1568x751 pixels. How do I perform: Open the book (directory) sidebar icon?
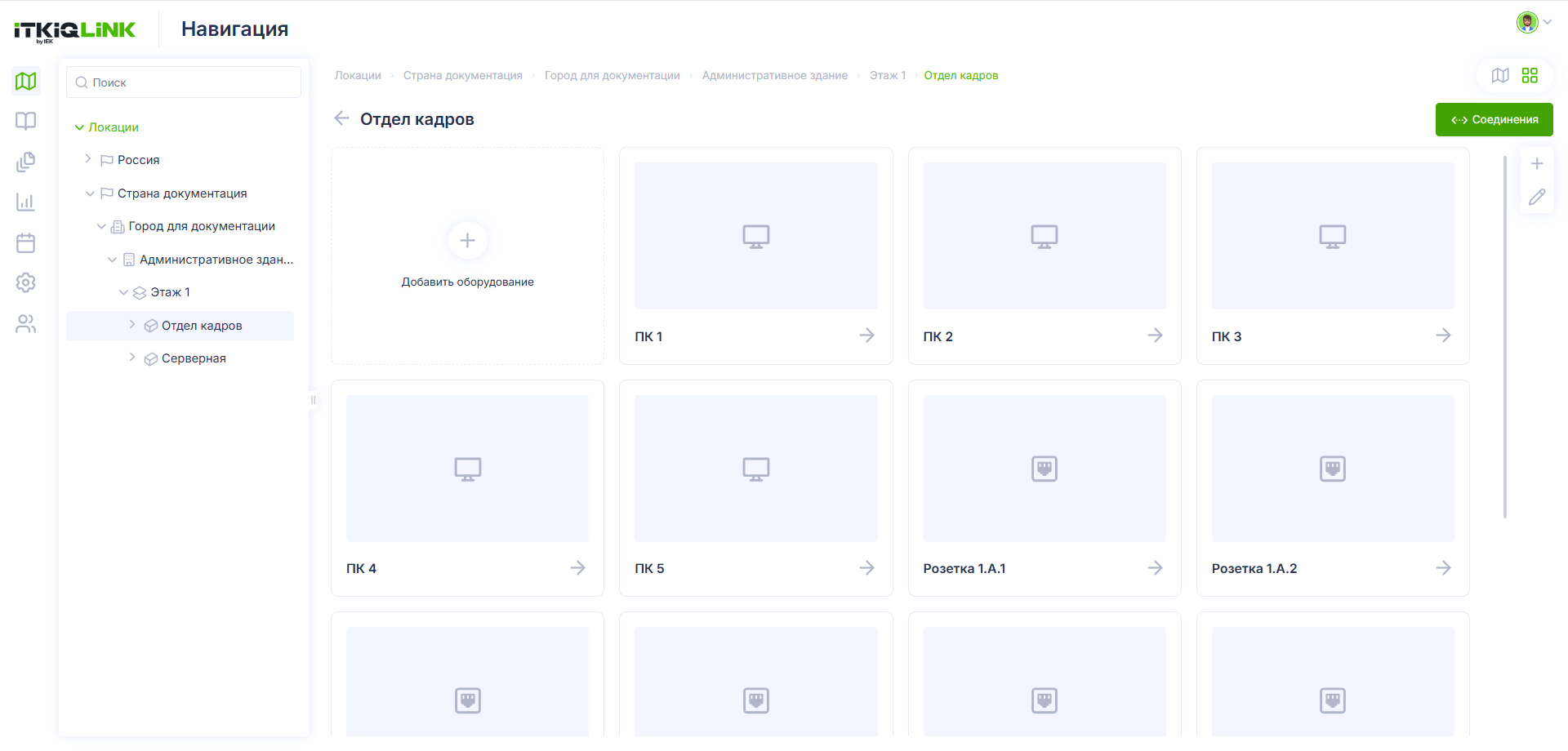26,121
